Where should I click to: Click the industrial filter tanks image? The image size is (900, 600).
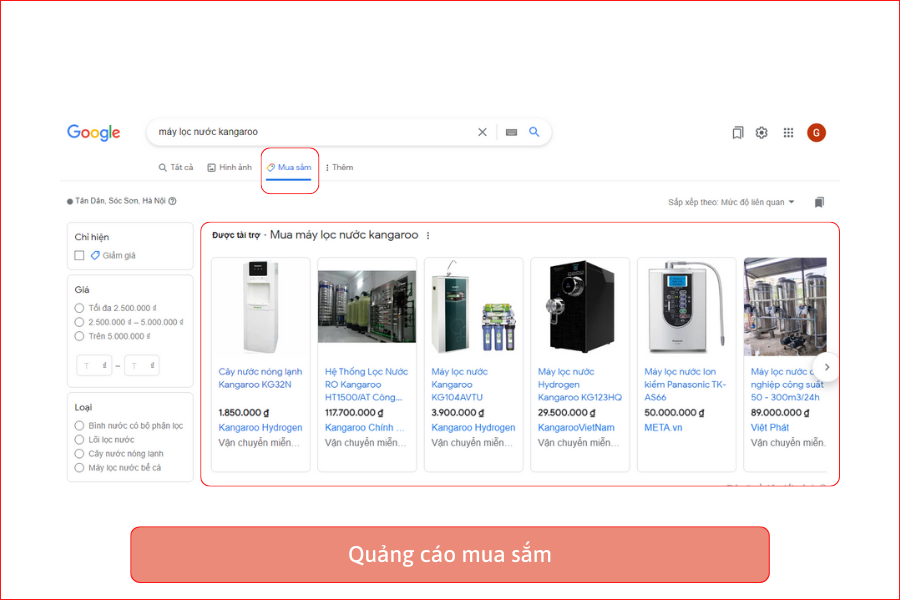(x=785, y=307)
